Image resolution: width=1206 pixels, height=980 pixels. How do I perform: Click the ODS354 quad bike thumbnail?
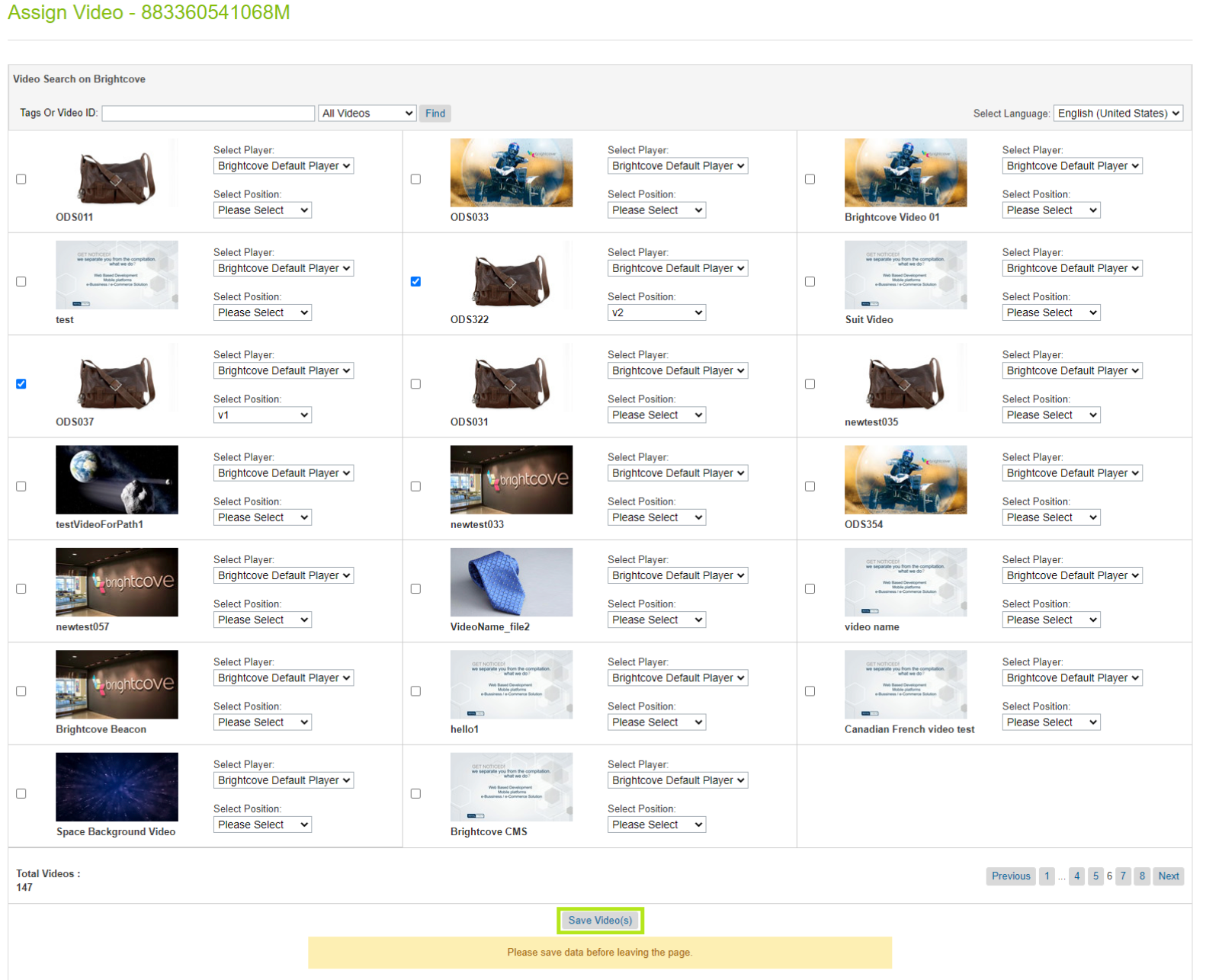click(906, 479)
